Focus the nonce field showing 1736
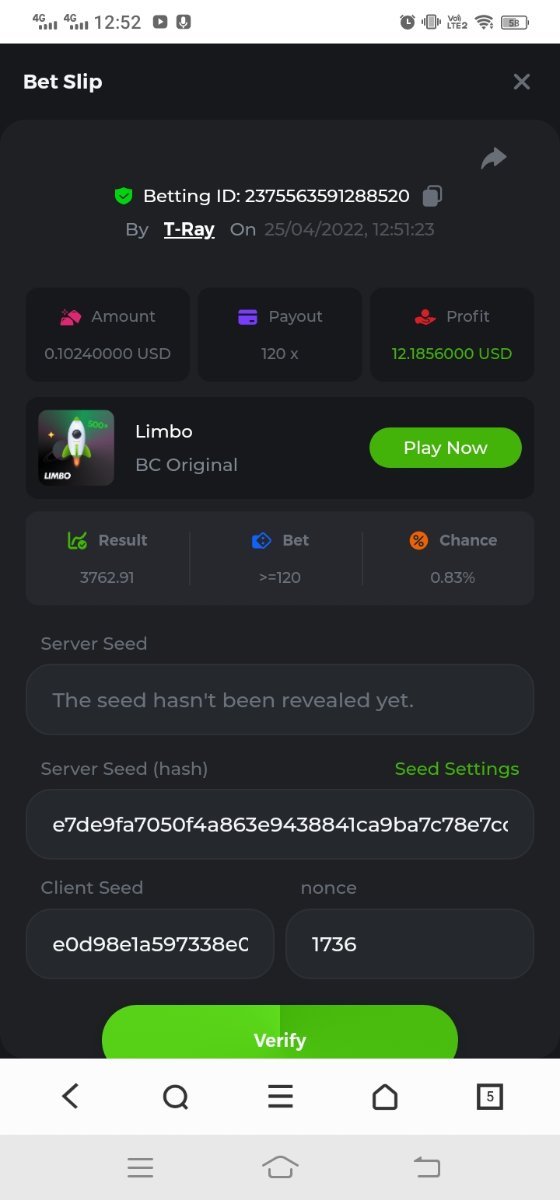The image size is (560, 1200). pyautogui.click(x=410, y=944)
